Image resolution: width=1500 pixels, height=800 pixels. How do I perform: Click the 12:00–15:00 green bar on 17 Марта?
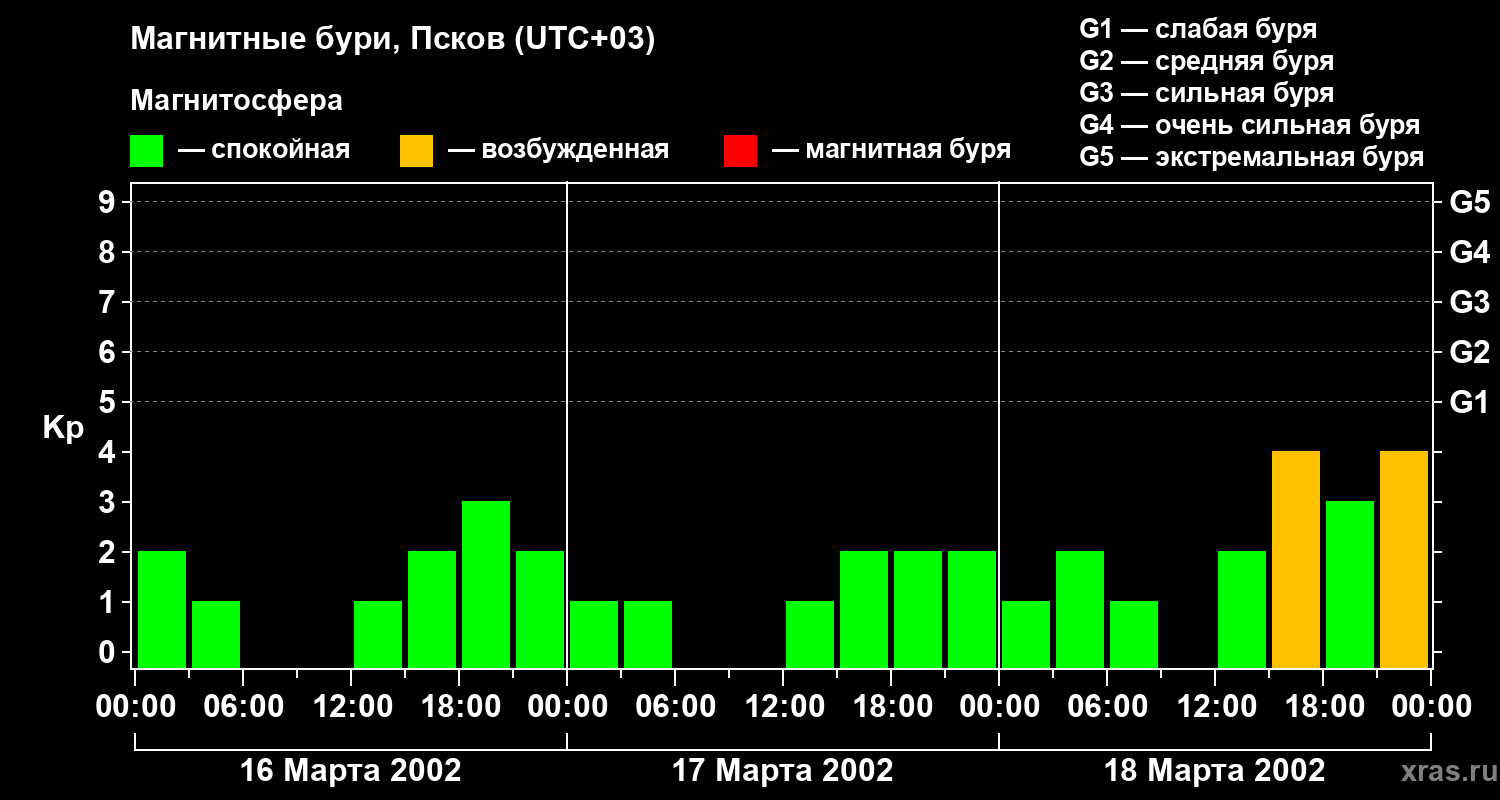pyautogui.click(x=810, y=634)
